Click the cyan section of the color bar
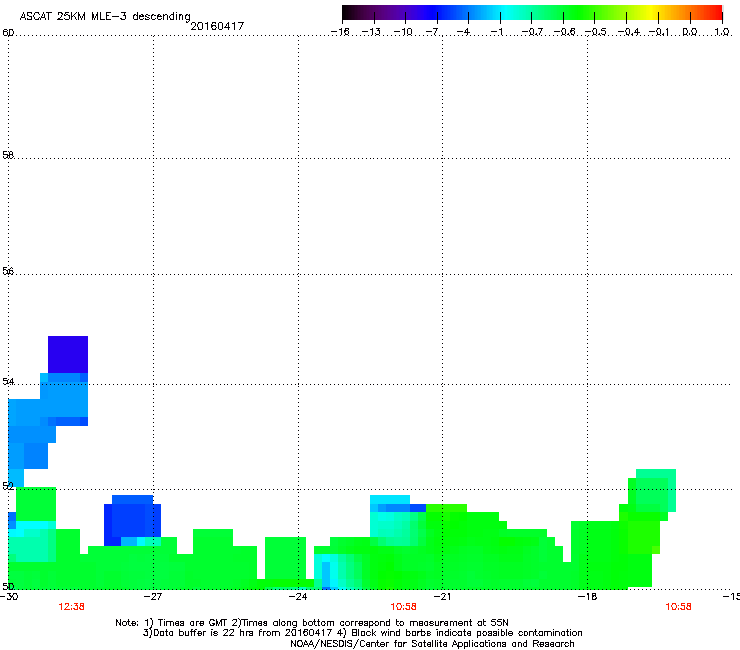The height and width of the screenshot is (650, 740). click(505, 13)
